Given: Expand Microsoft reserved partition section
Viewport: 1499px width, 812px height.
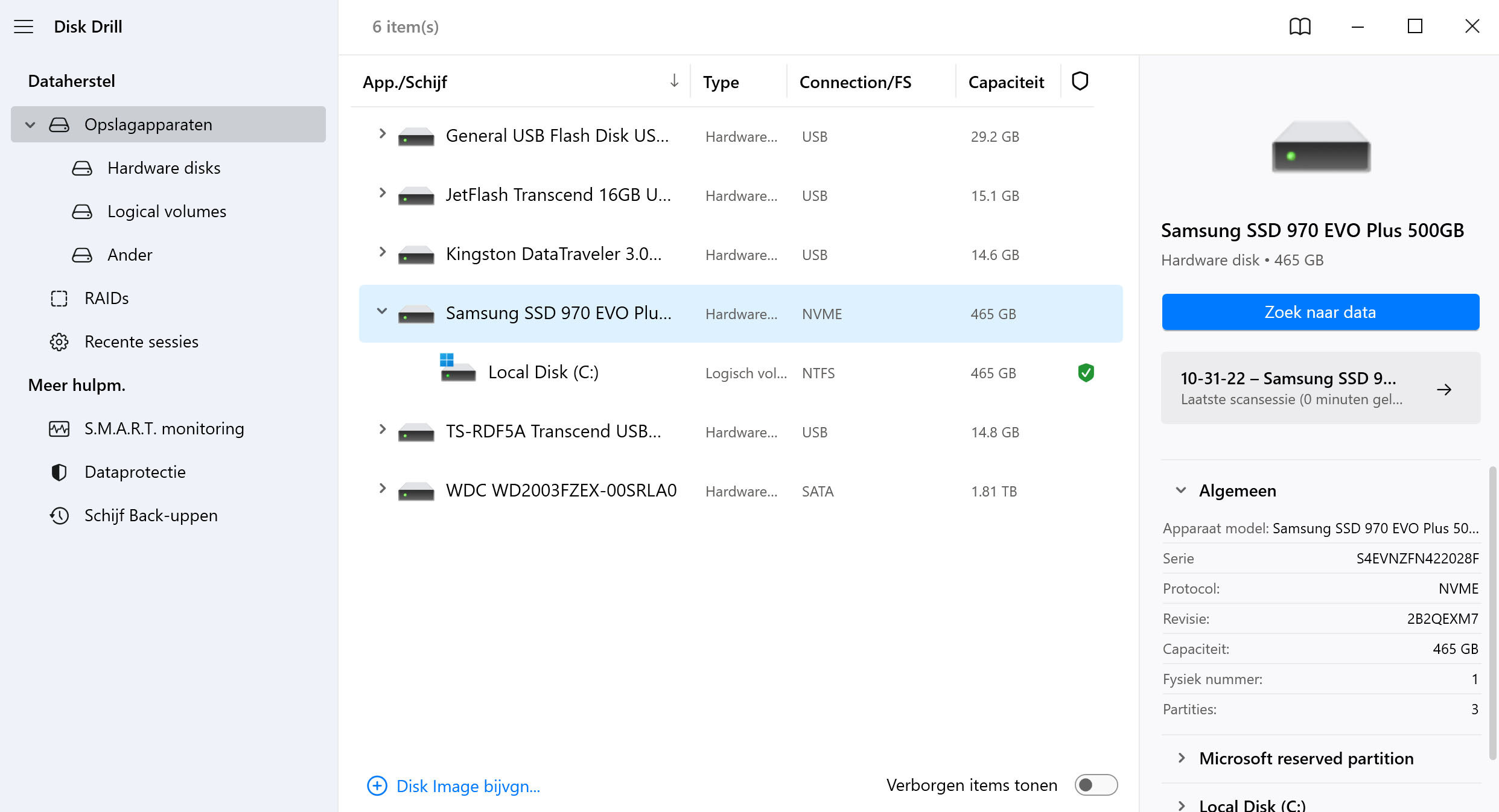Looking at the screenshot, I should click(x=1181, y=758).
